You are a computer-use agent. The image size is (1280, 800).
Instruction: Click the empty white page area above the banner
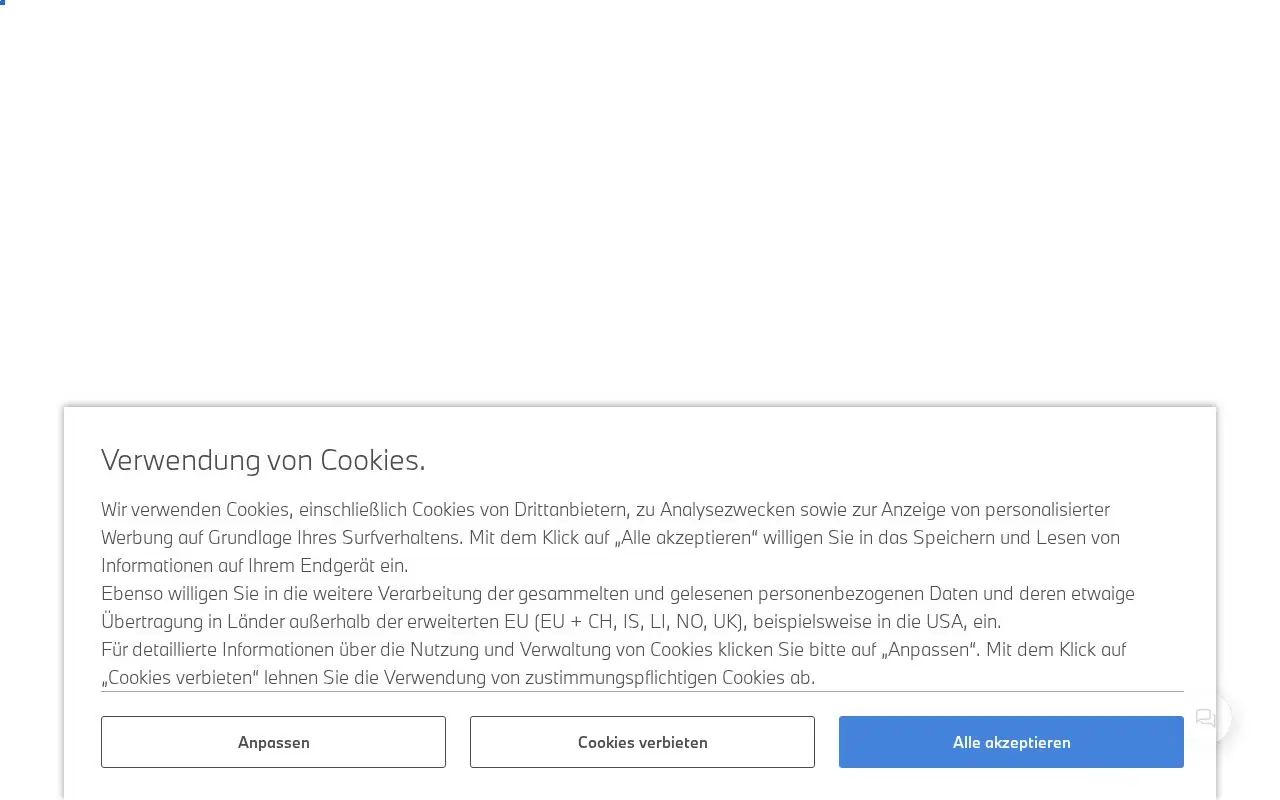coord(640,200)
